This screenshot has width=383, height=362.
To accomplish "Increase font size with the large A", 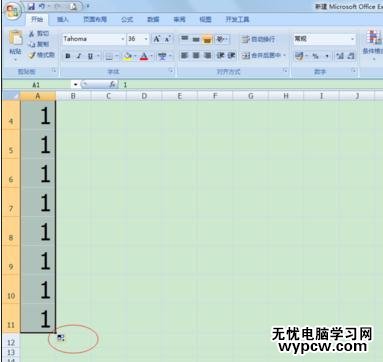I will tap(157, 39).
